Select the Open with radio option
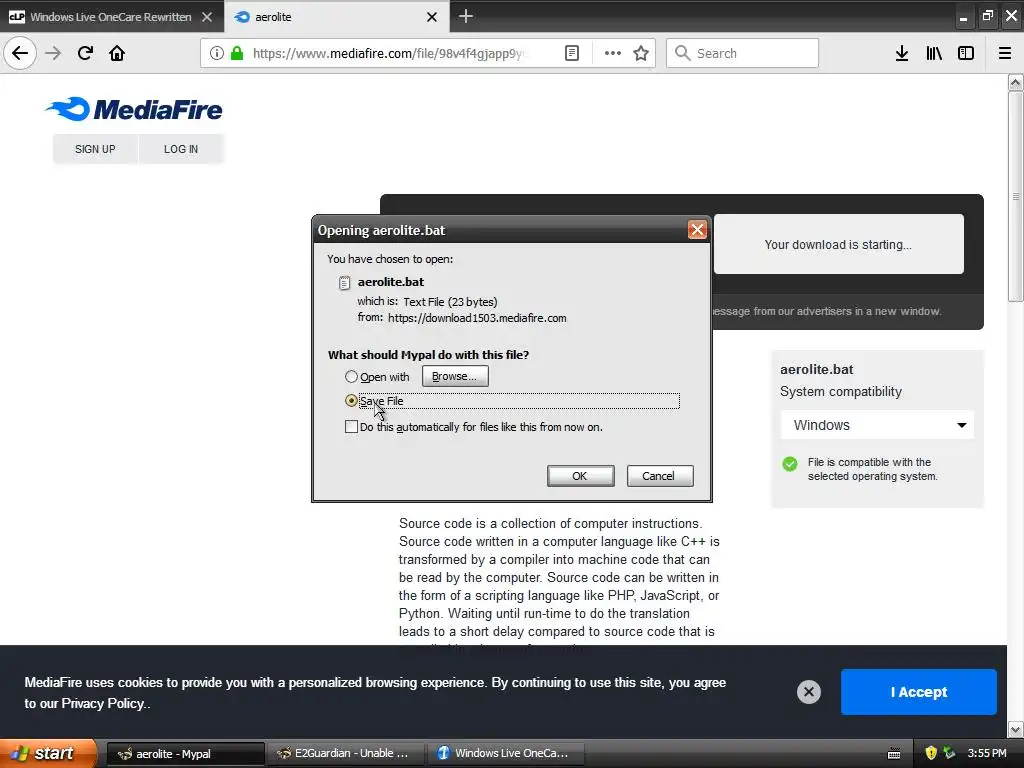This screenshot has width=1024, height=768. [351, 377]
